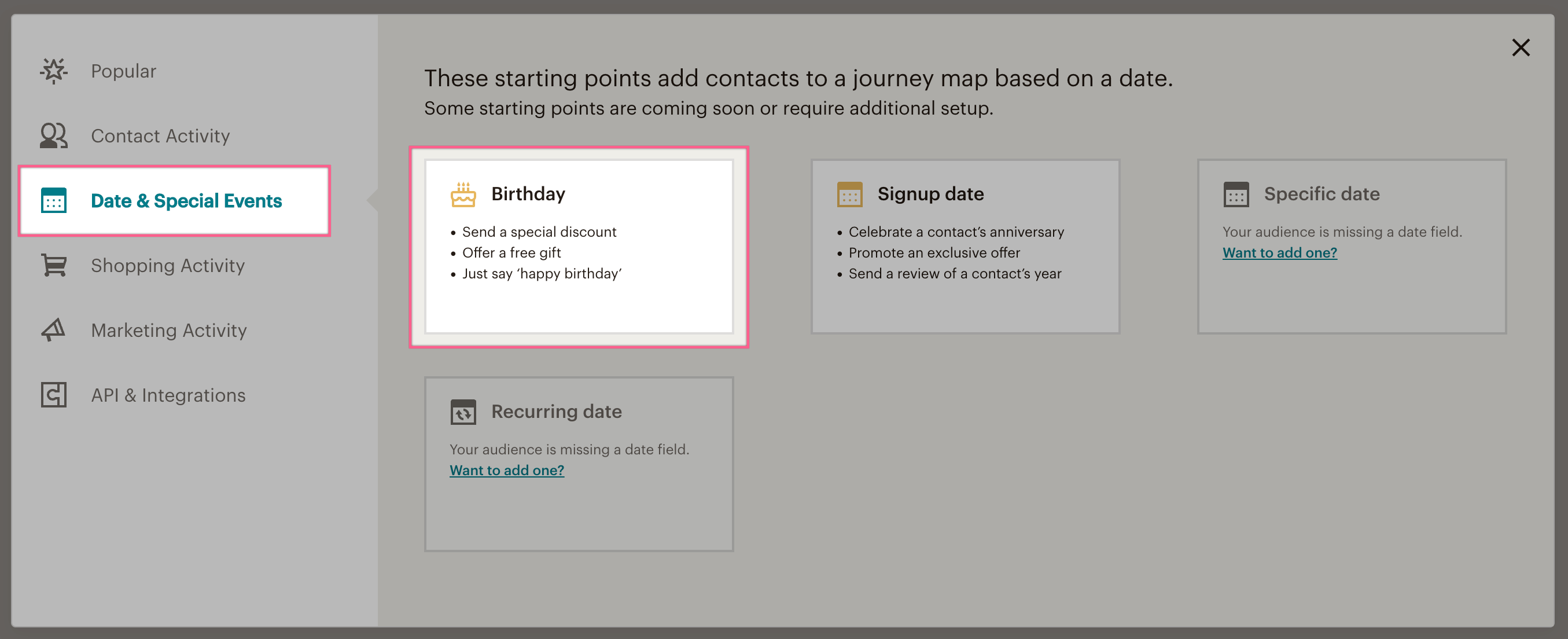The width and height of the screenshot is (1568, 639).
Task: Switch to Contact Activity category
Action: point(160,135)
